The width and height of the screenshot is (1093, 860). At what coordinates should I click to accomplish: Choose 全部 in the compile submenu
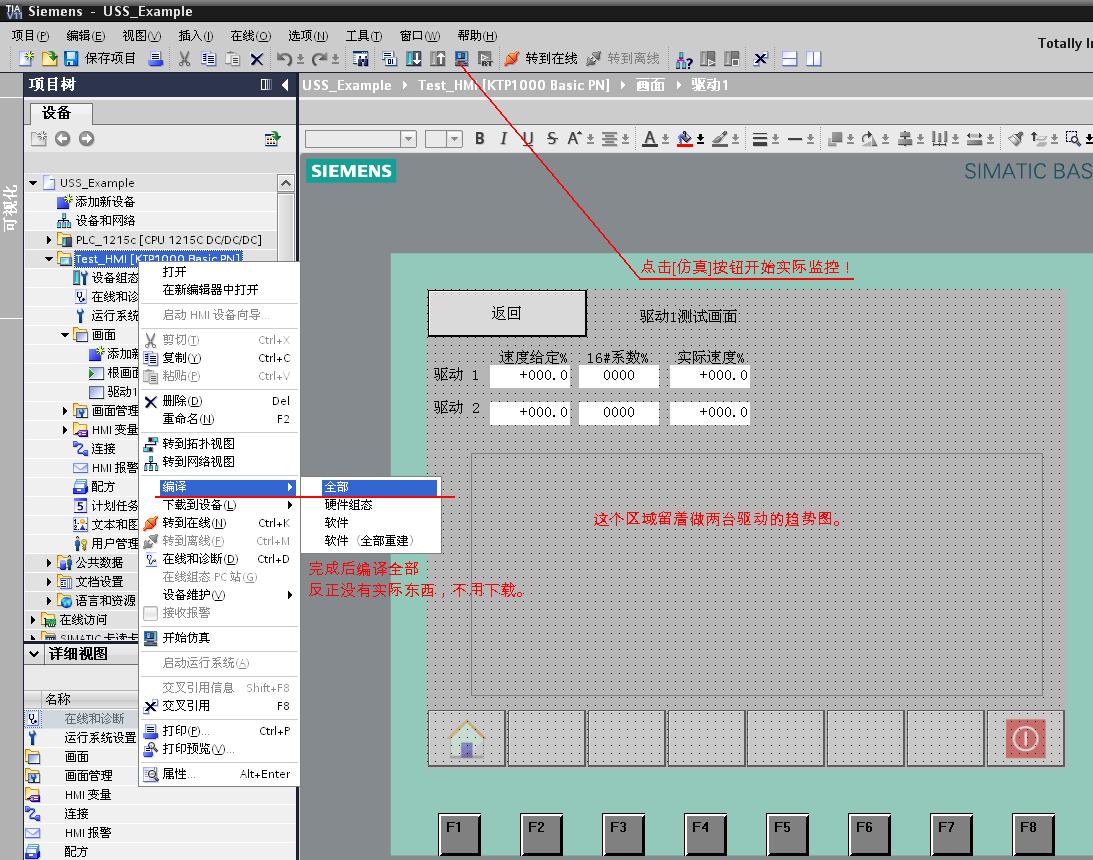pyautogui.click(x=370, y=487)
